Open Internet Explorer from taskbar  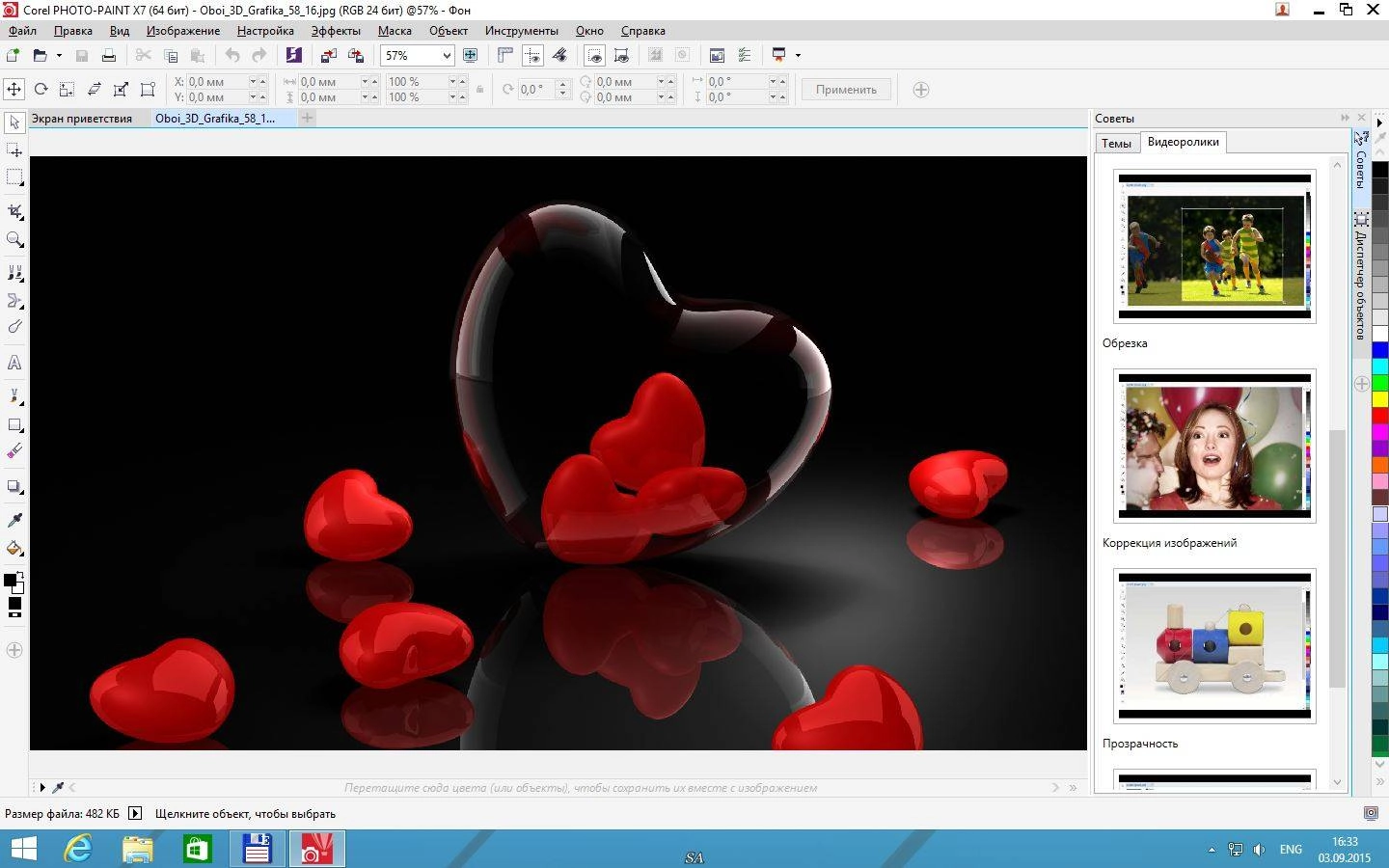[78, 849]
